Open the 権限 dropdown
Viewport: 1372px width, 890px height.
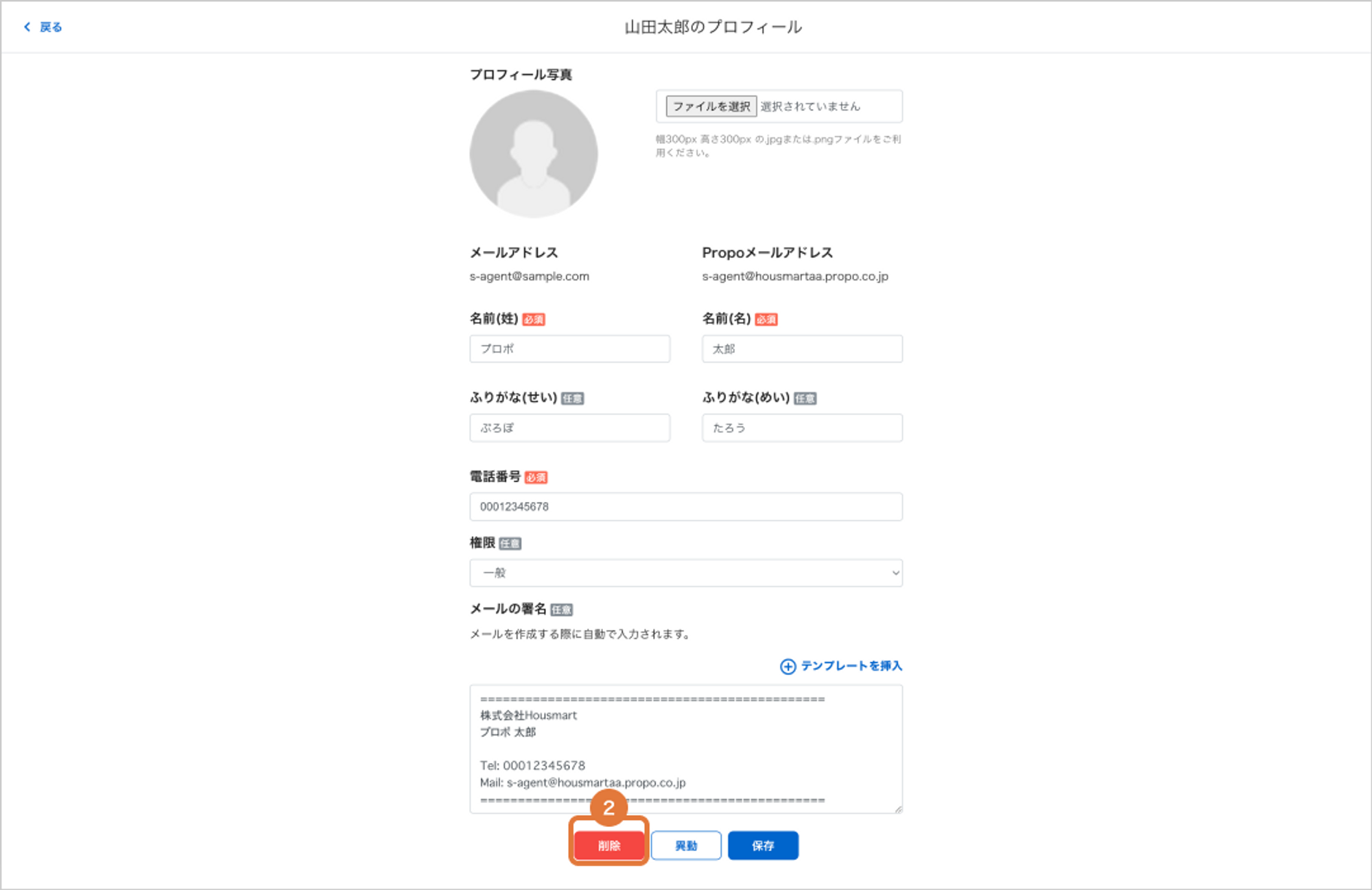click(686, 573)
